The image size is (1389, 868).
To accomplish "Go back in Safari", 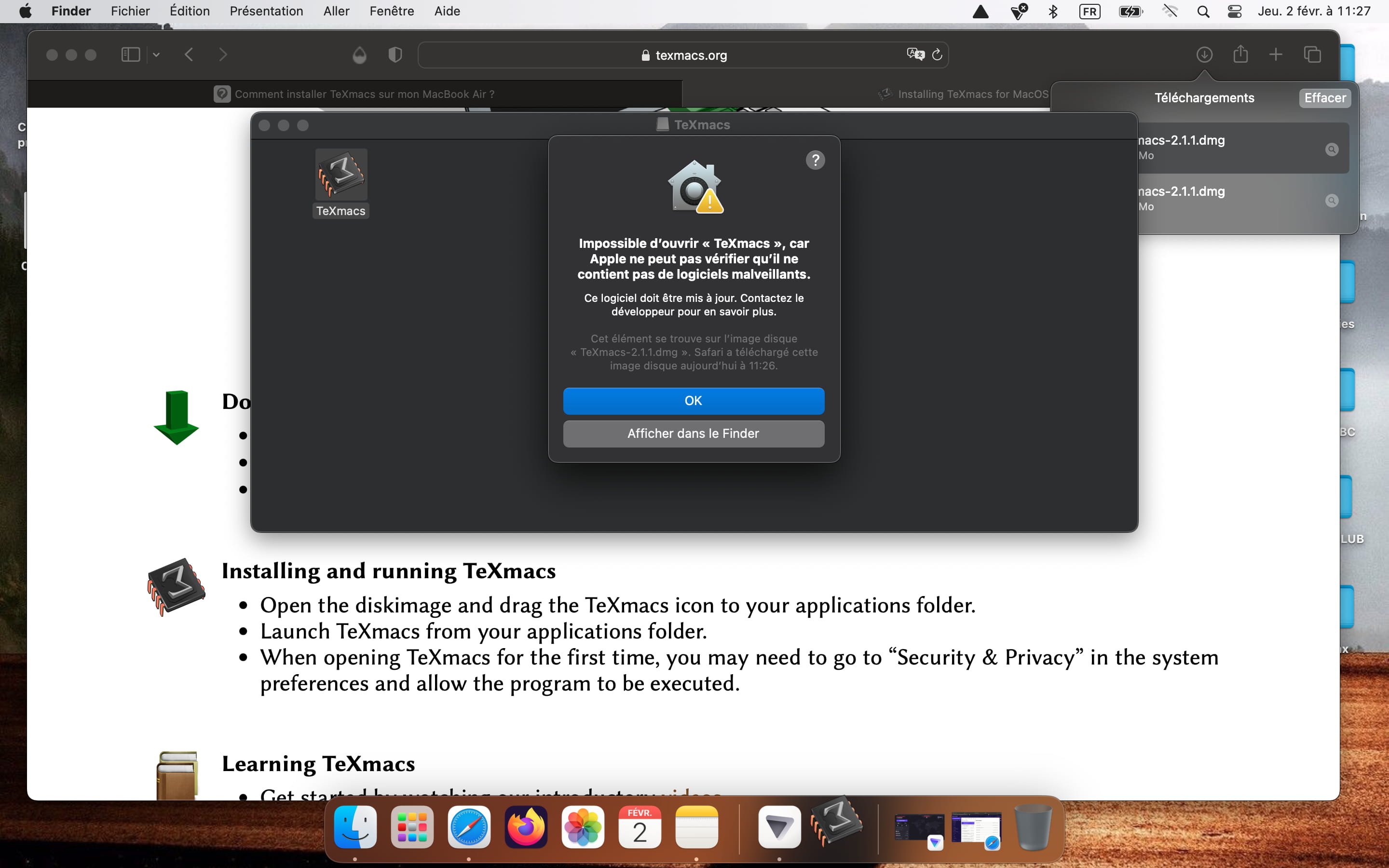I will (189, 54).
